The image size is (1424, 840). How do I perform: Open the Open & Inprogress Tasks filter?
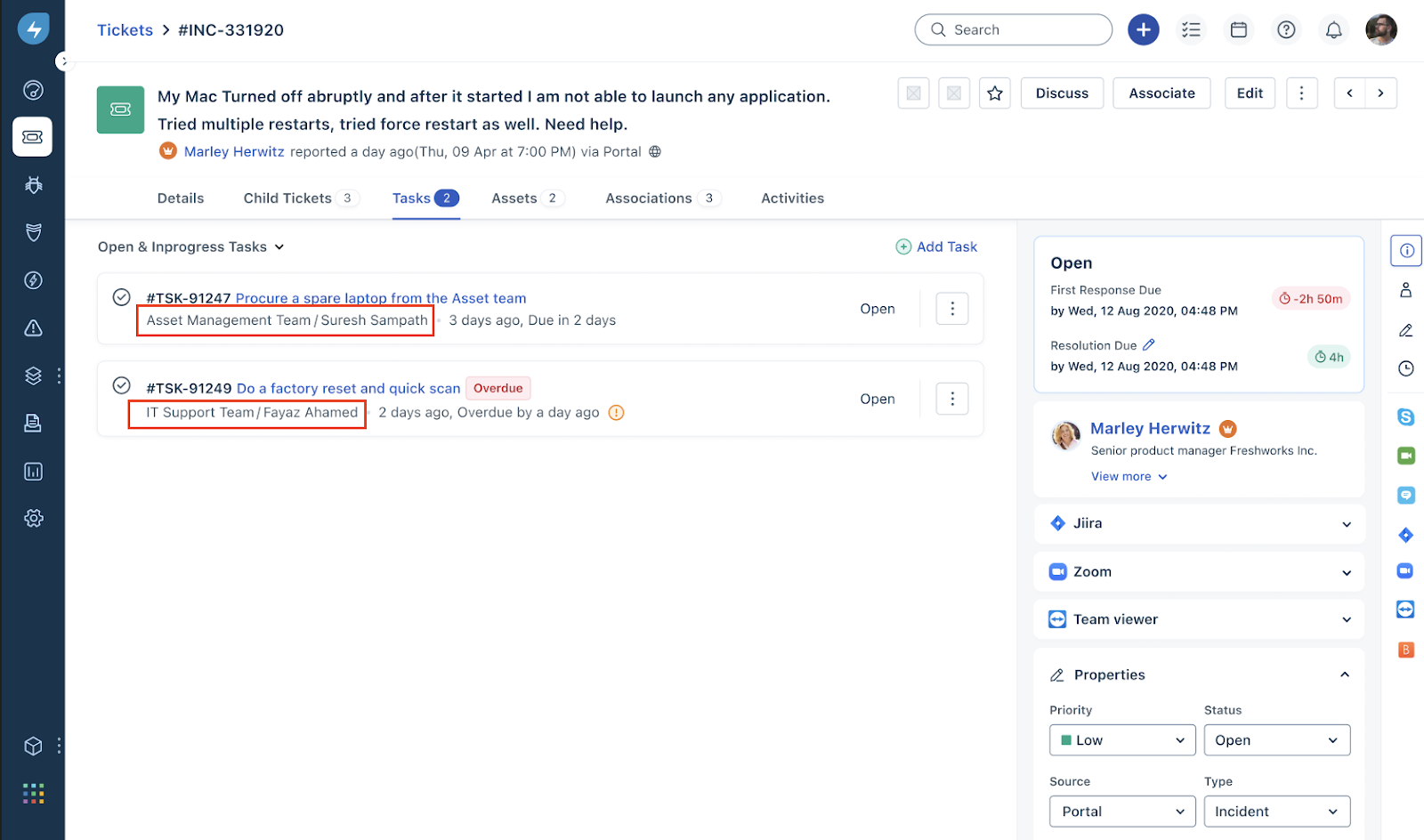coord(190,246)
